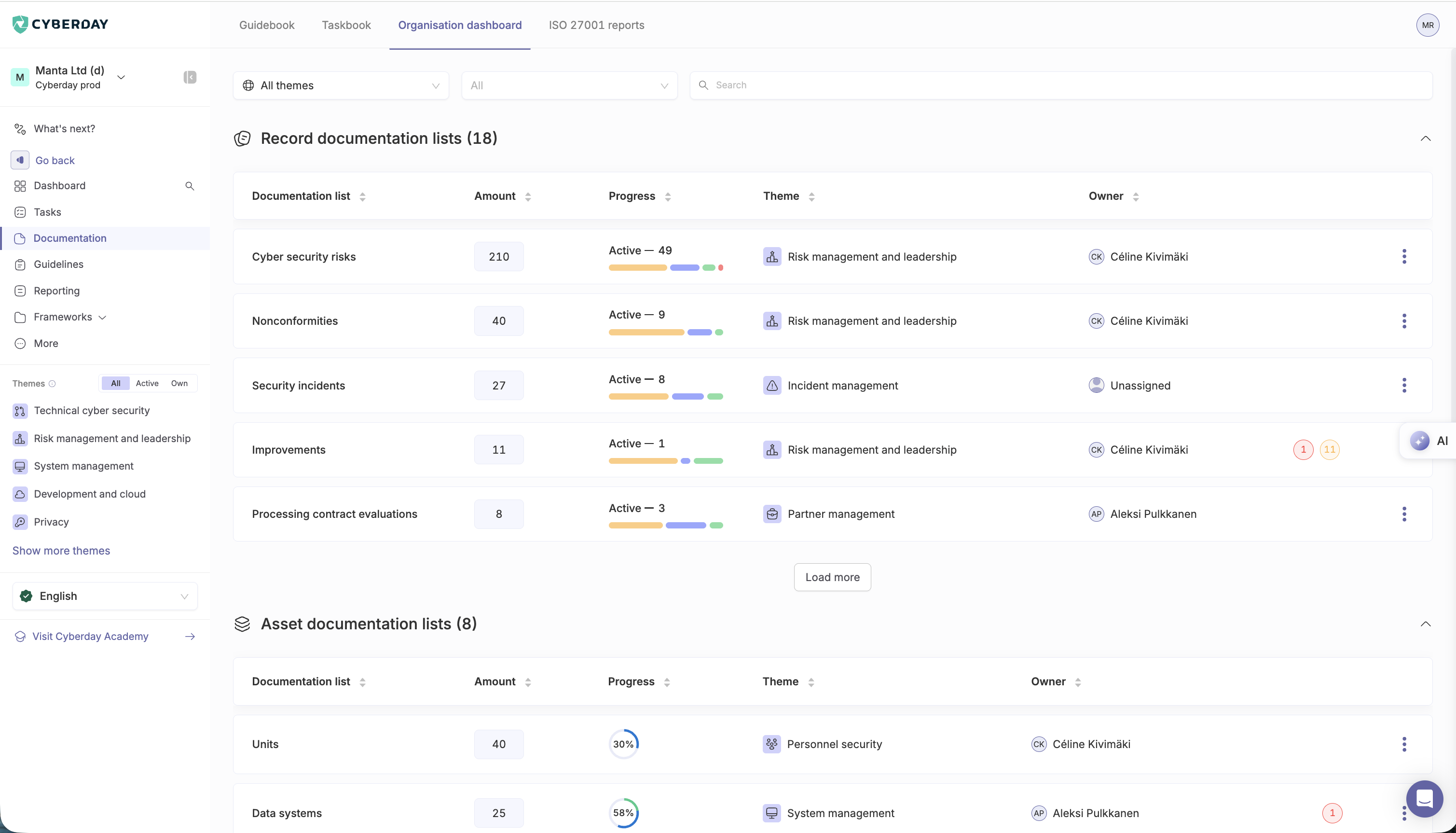Open Cyber security risks row options menu
Image resolution: width=1456 pixels, height=833 pixels.
[1404, 256]
